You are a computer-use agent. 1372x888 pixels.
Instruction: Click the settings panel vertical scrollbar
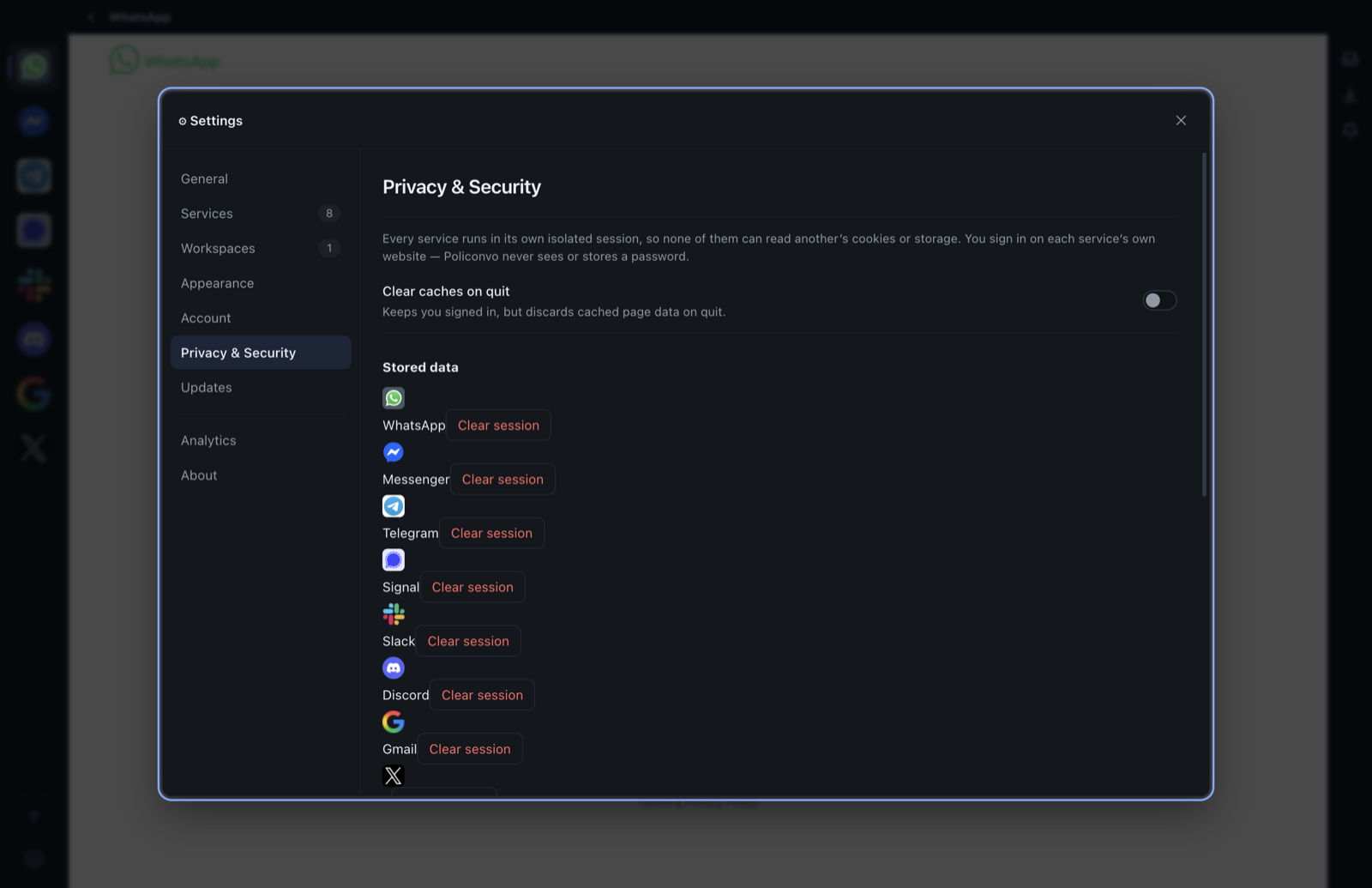(1204, 324)
